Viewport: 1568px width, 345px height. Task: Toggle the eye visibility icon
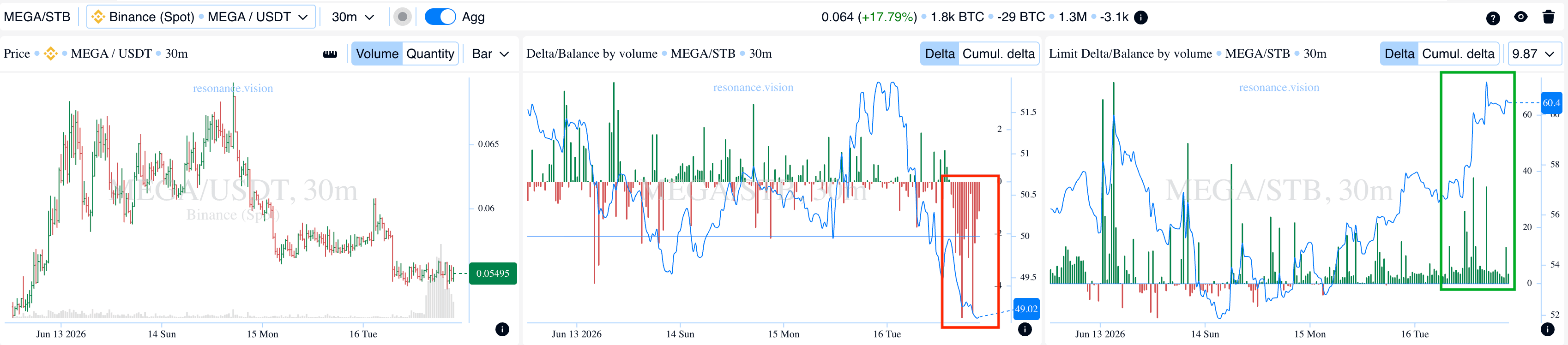(x=1520, y=17)
